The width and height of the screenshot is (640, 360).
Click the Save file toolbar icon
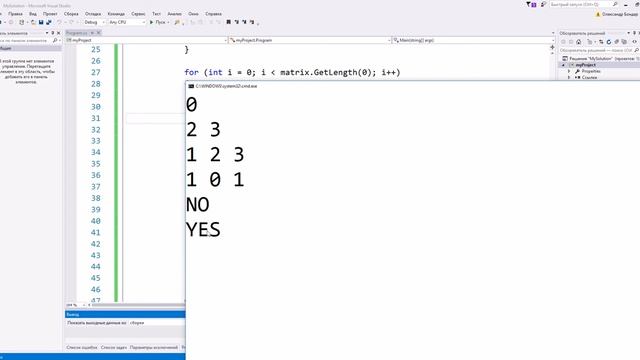[x=41, y=22]
